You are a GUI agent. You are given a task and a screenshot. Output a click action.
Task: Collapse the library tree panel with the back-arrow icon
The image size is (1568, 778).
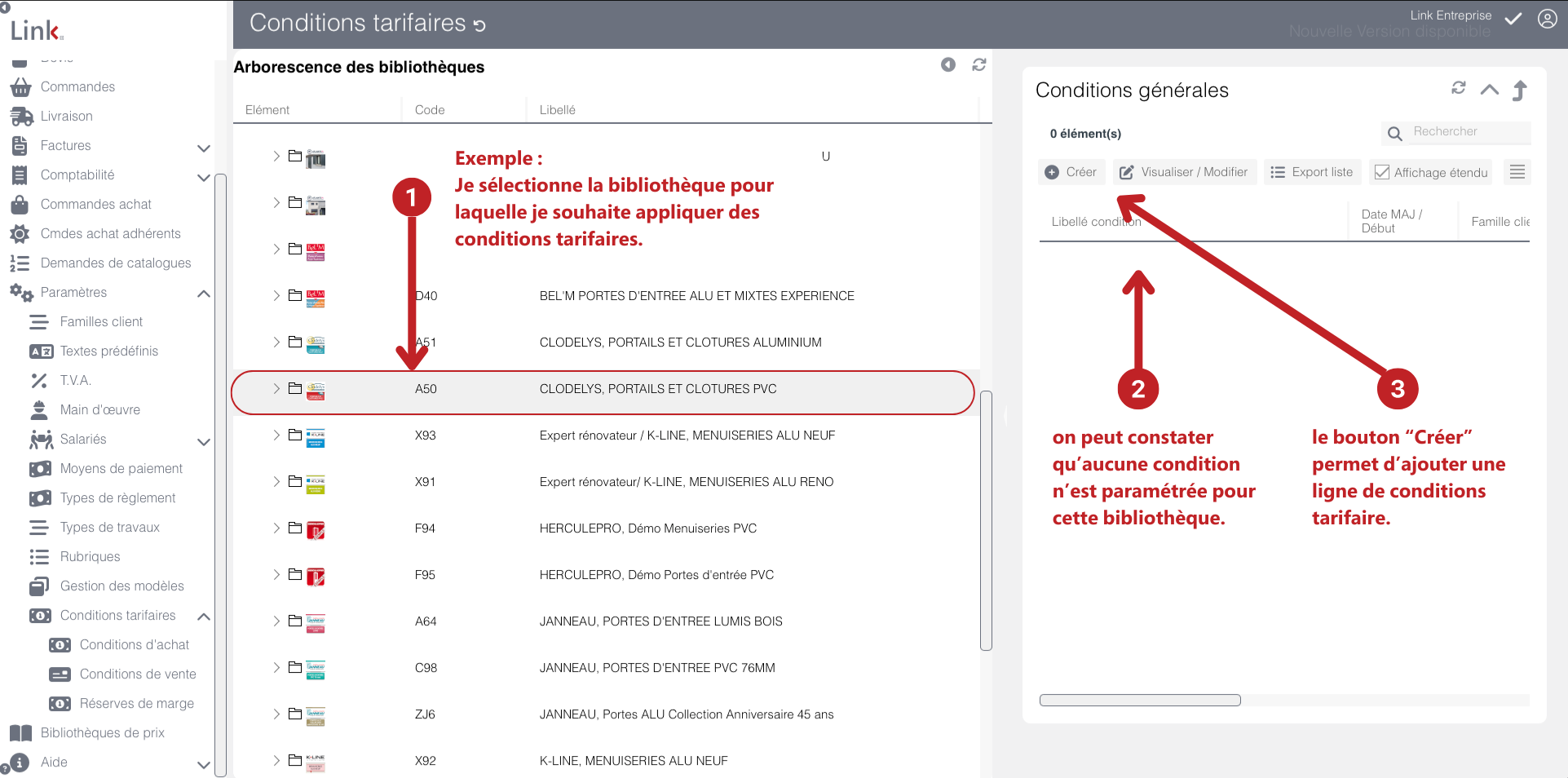(947, 64)
